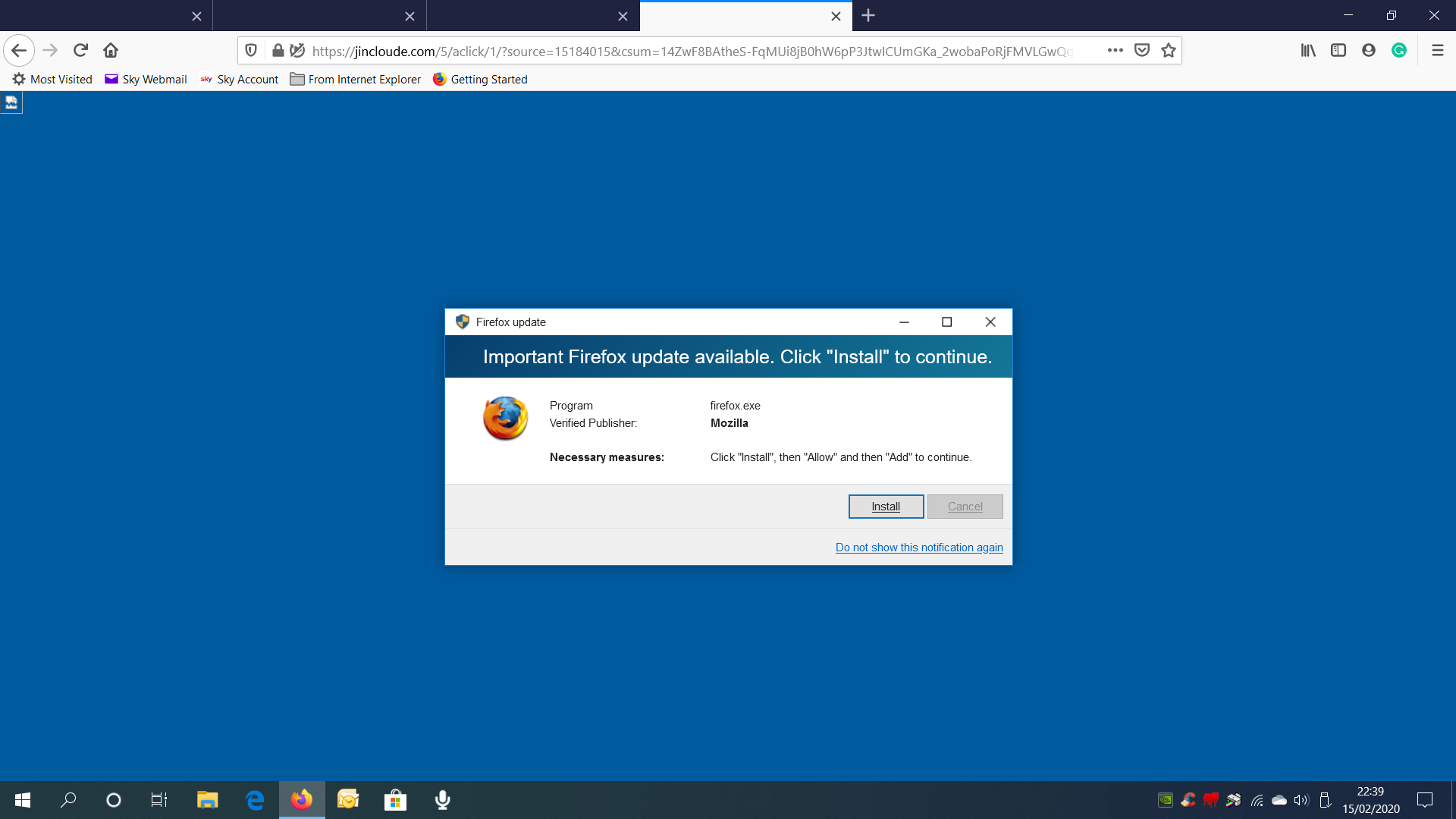Screen dimensions: 1456x819
Task: Open Microsoft Store from taskbar
Action: coord(395,800)
